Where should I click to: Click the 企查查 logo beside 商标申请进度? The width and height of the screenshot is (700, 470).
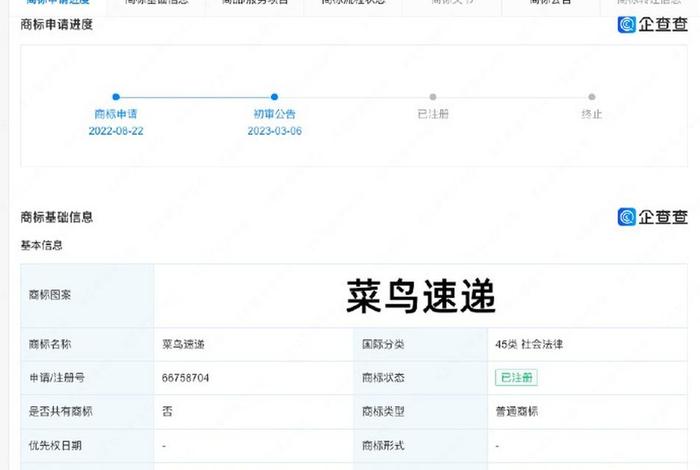(652, 24)
